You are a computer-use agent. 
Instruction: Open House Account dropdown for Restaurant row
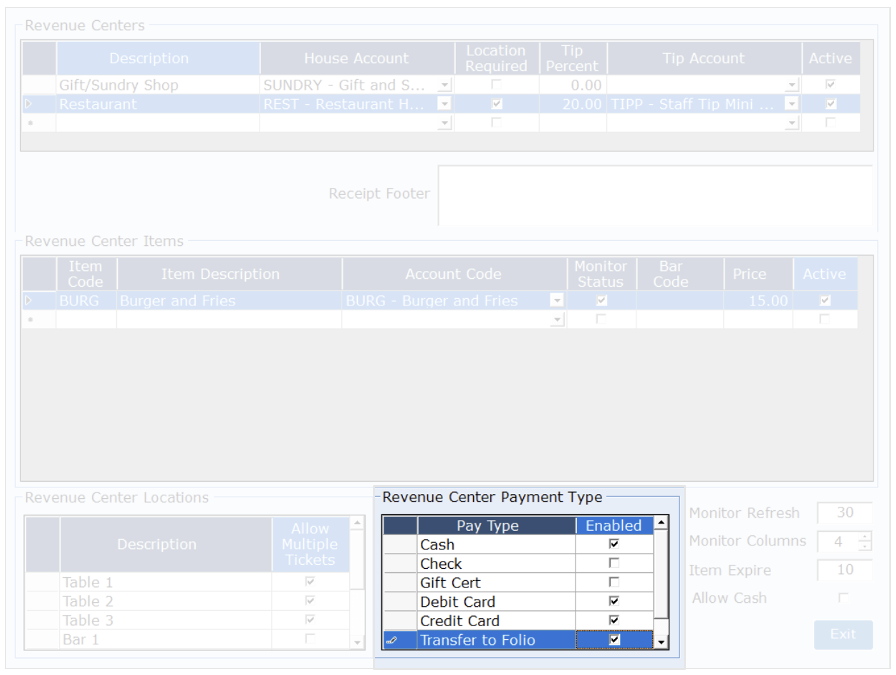[x=445, y=104]
